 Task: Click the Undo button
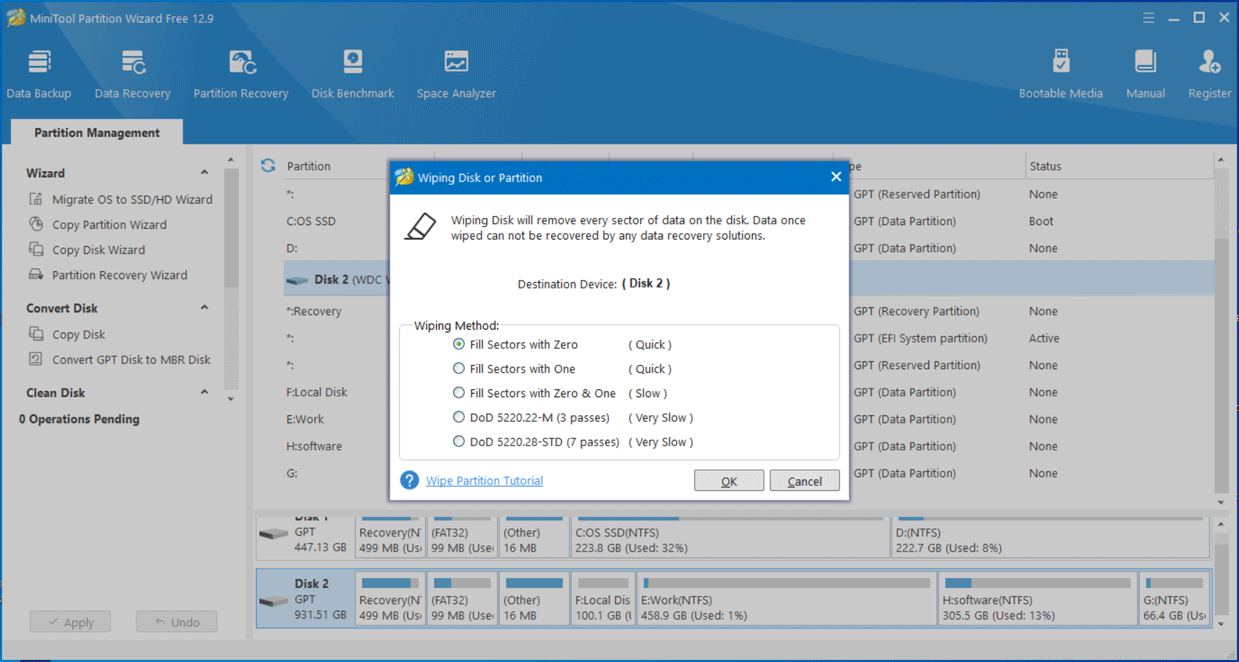point(176,622)
